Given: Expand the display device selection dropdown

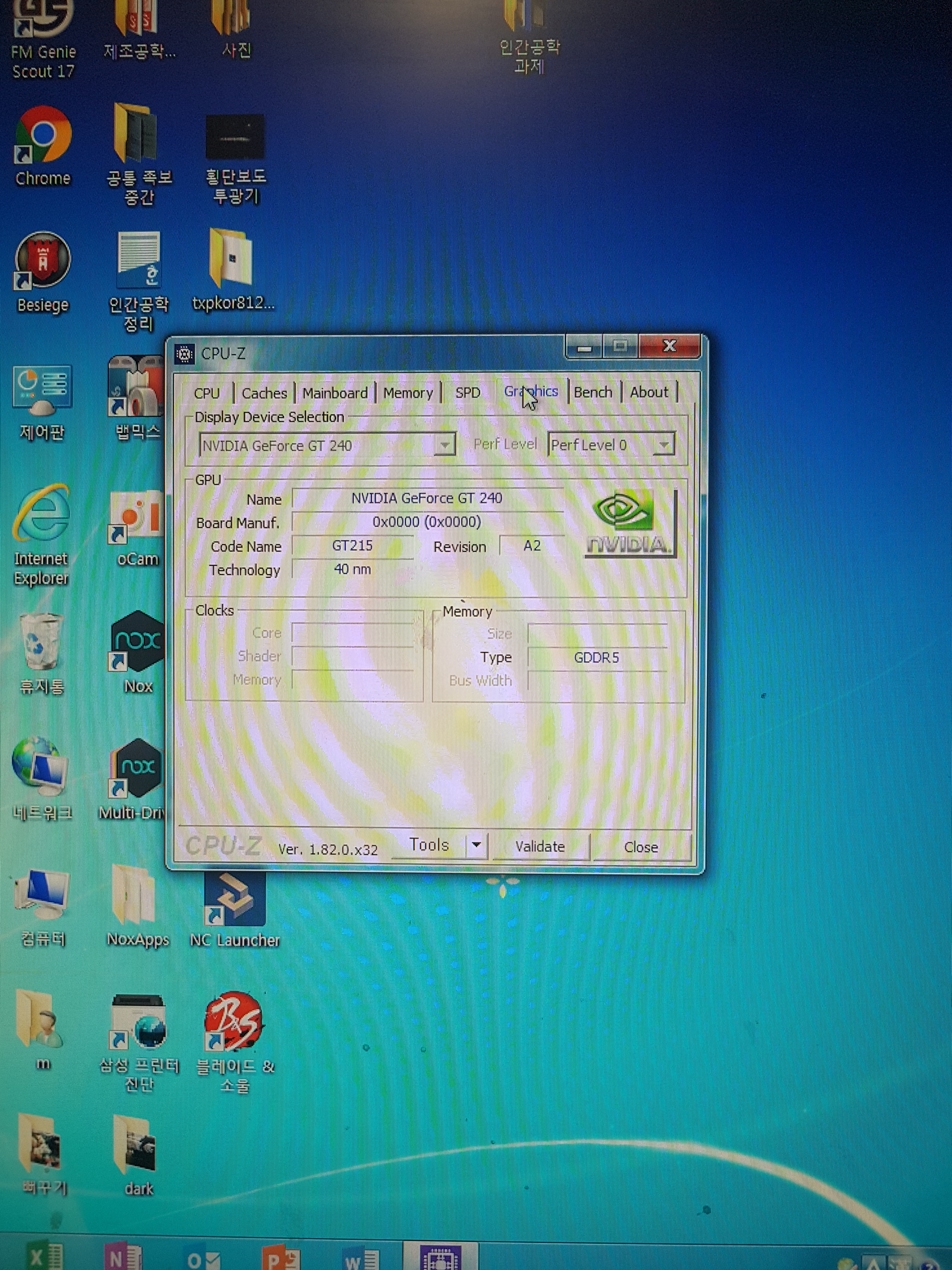Looking at the screenshot, I should click(445, 445).
